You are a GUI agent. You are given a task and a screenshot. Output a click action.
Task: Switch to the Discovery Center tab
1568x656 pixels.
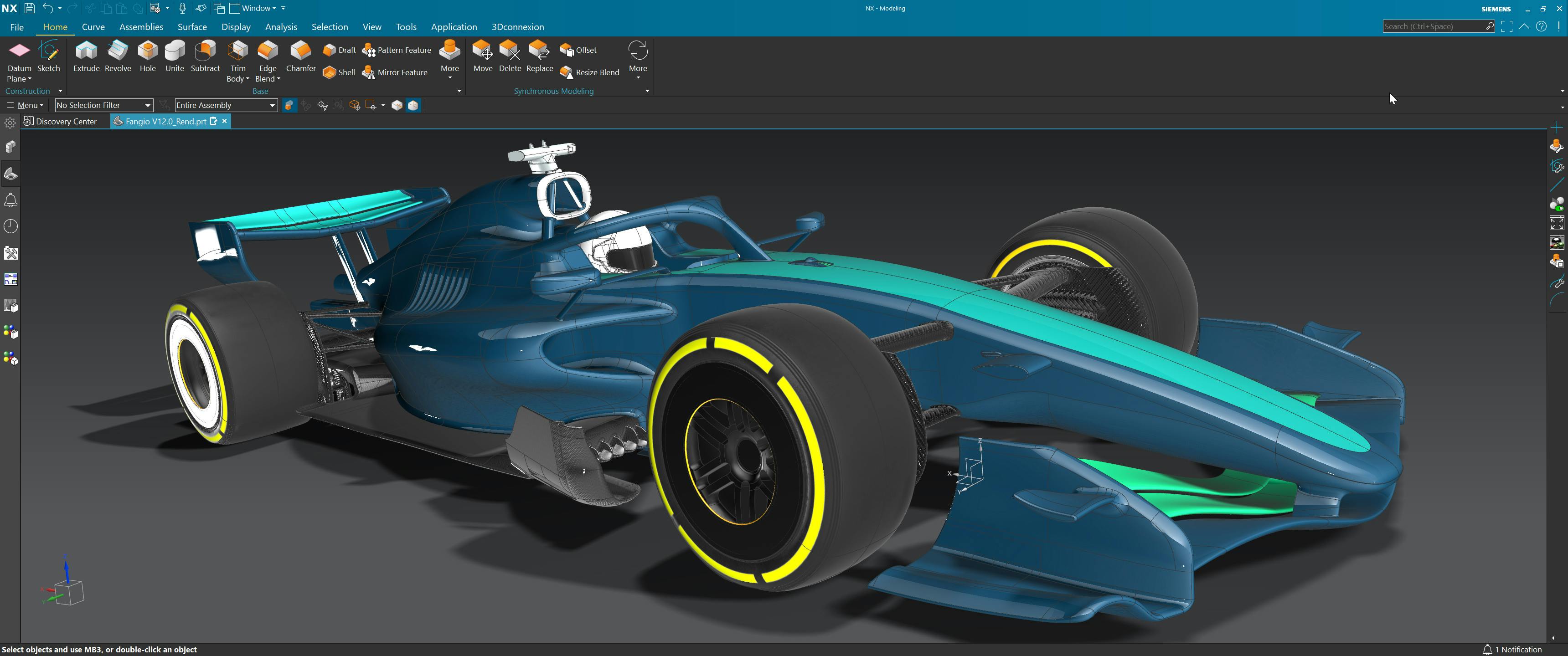click(60, 121)
